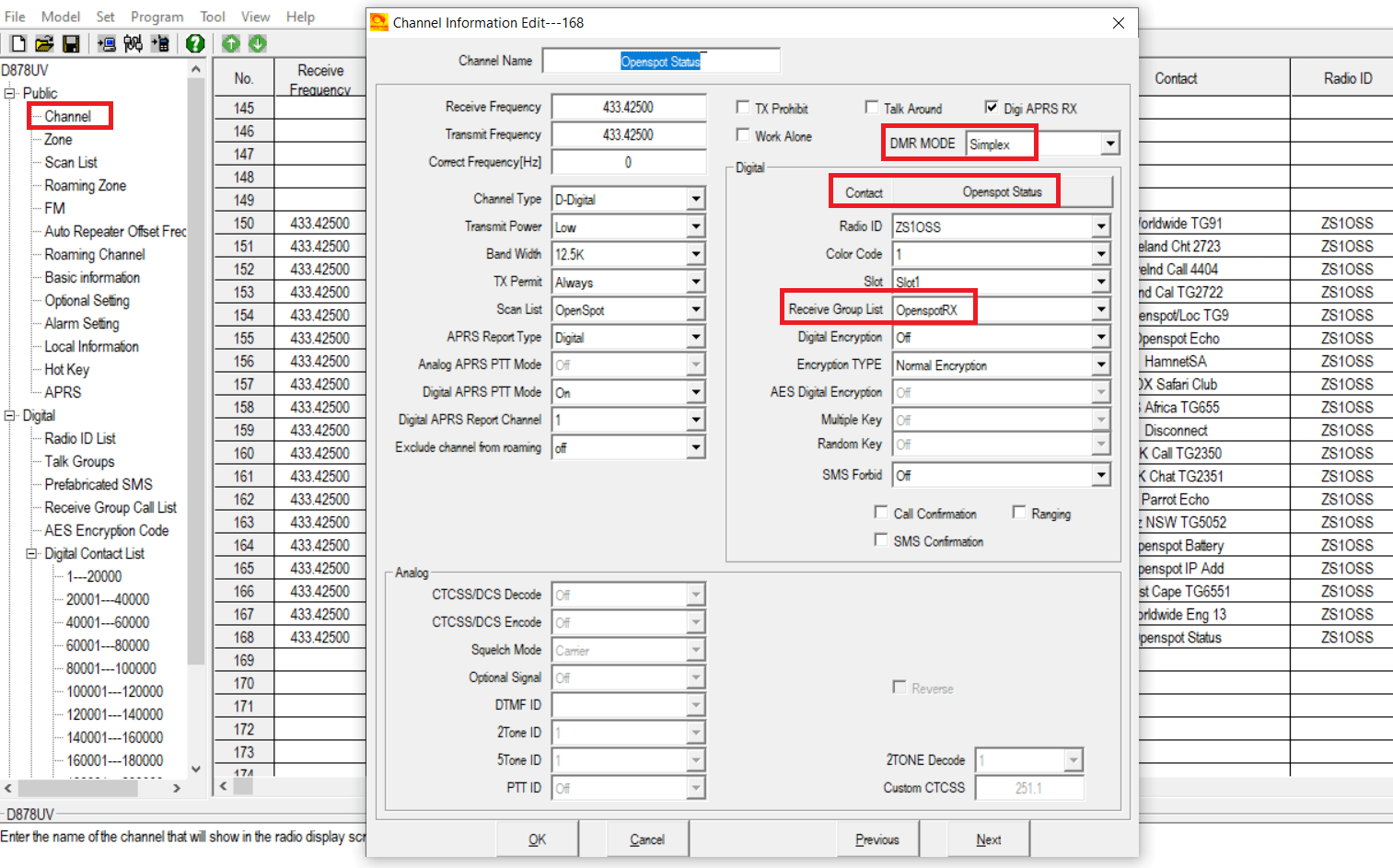This screenshot has height=868, width=1393.
Task: Open the Model menu
Action: pyautogui.click(x=61, y=17)
